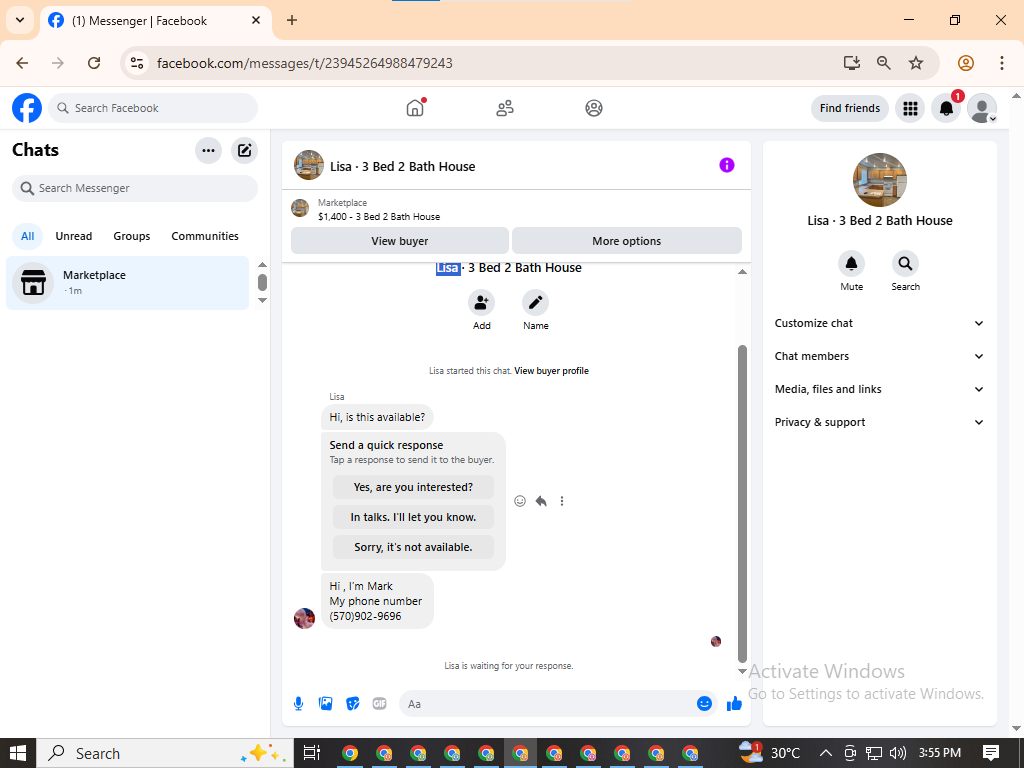This screenshot has width=1024, height=768.
Task: Open the Groups circle icon in navigation
Action: coord(594,108)
